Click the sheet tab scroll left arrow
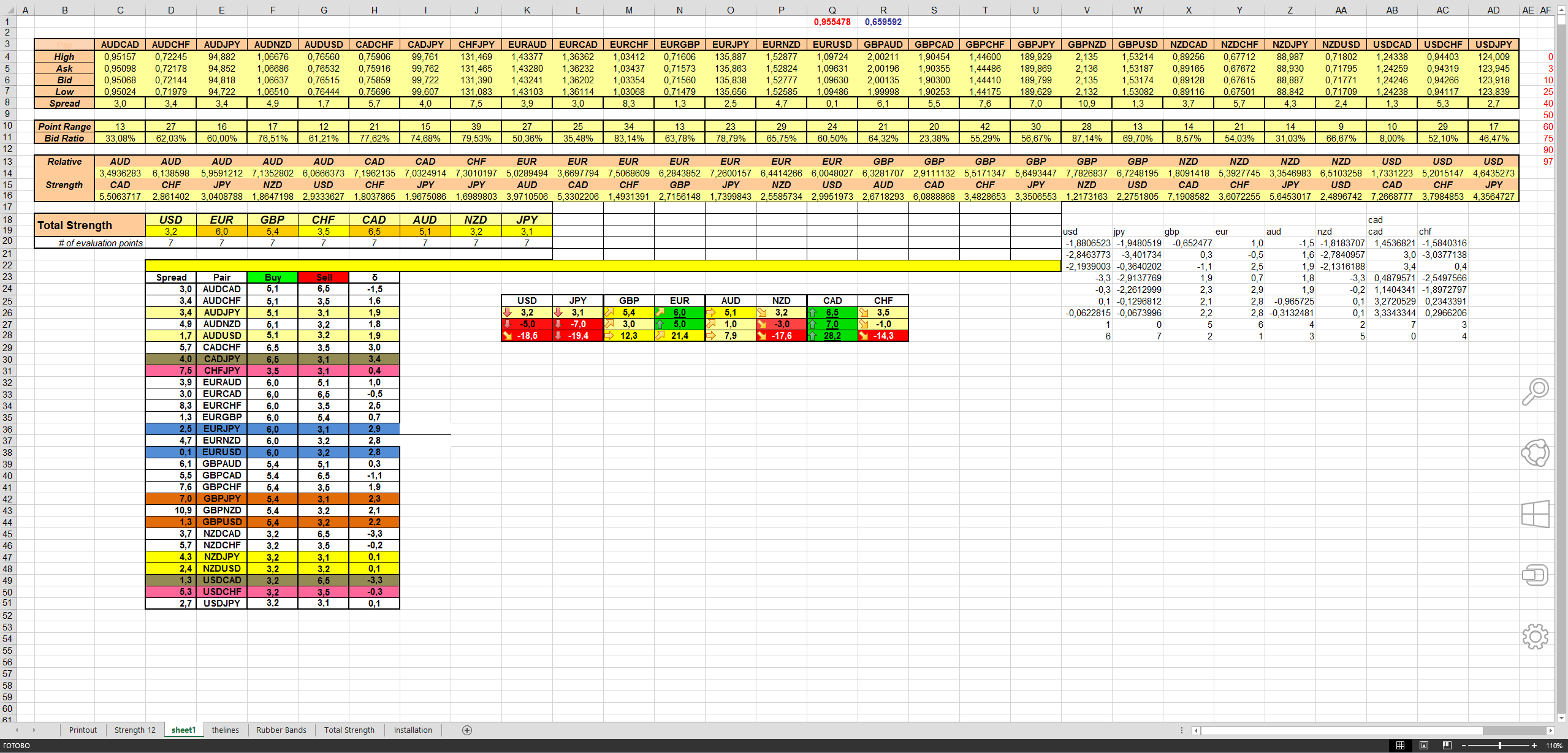 [x=17, y=730]
